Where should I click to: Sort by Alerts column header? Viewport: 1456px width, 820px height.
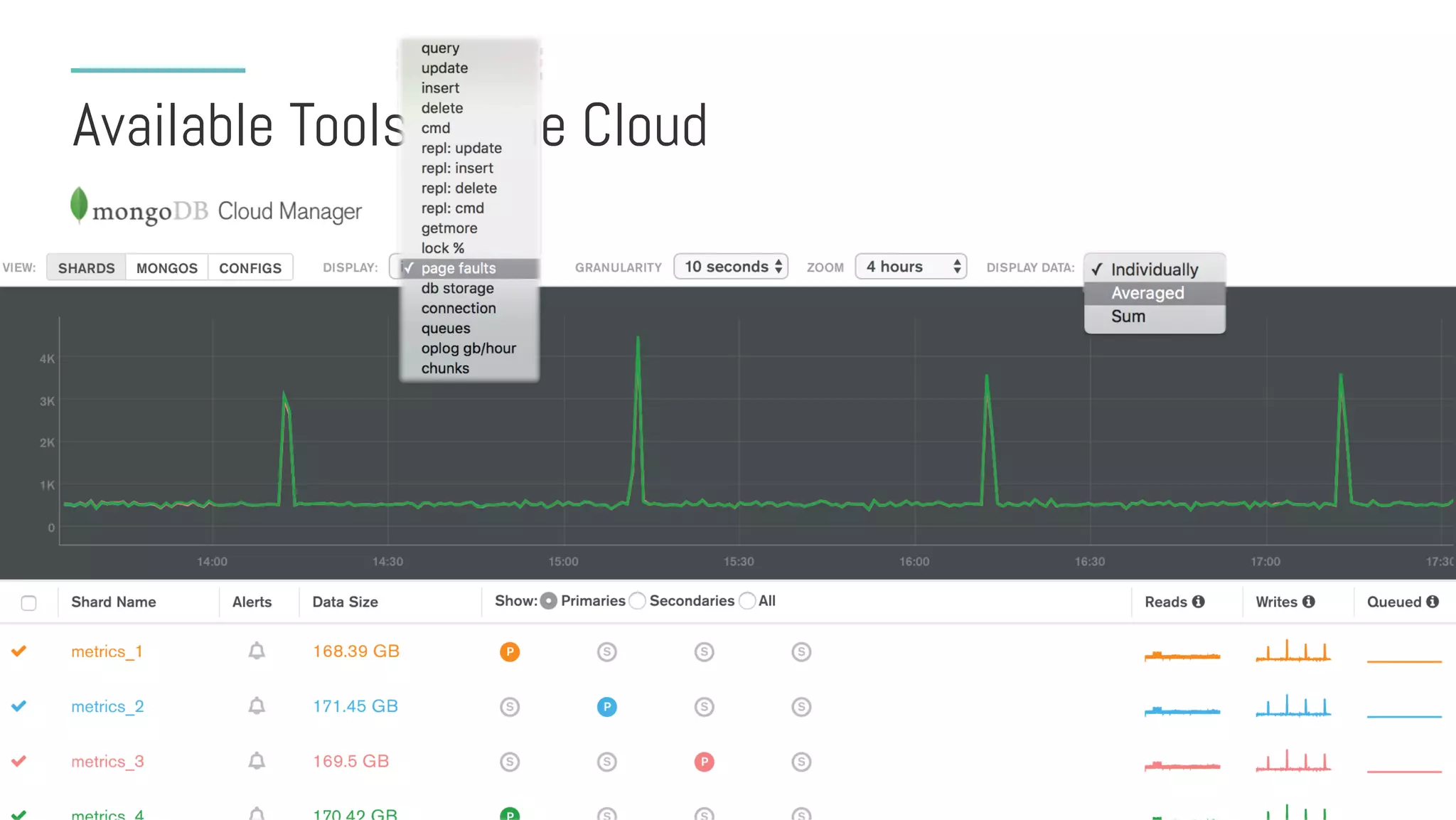point(252,602)
